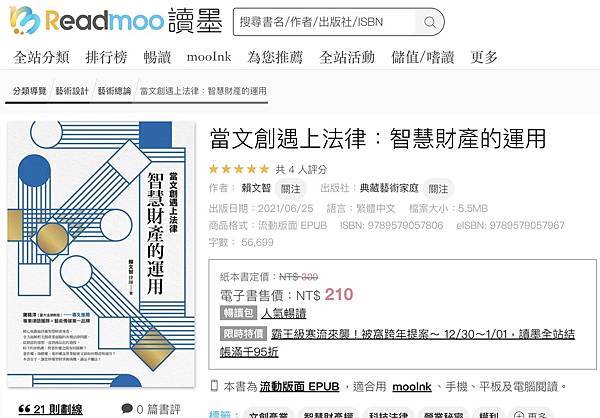Click the Readmoo logo

click(x=116, y=20)
